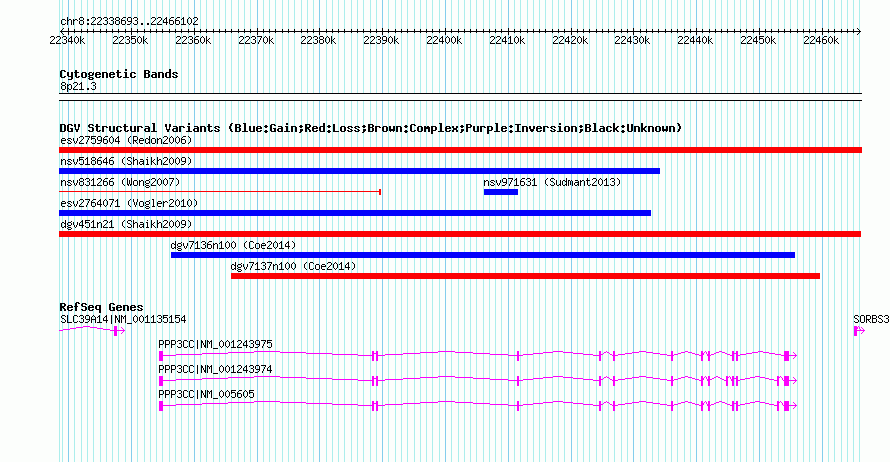The width and height of the screenshot is (890, 462).
Task: Click the 22380k ruler tick label
Action: (318, 40)
